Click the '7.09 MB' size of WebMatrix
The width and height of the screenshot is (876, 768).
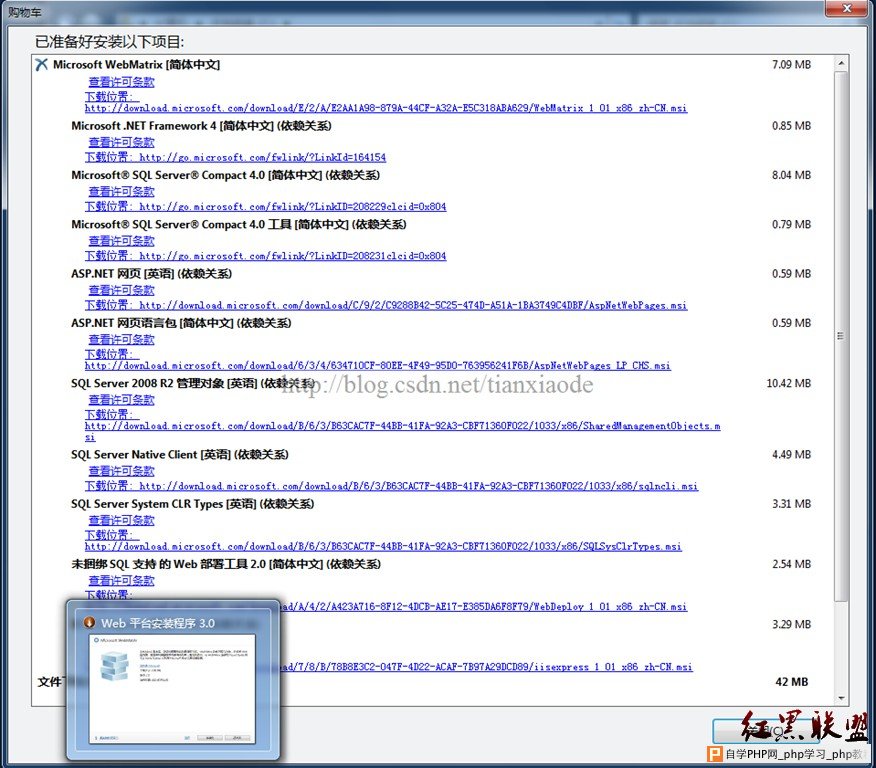791,64
